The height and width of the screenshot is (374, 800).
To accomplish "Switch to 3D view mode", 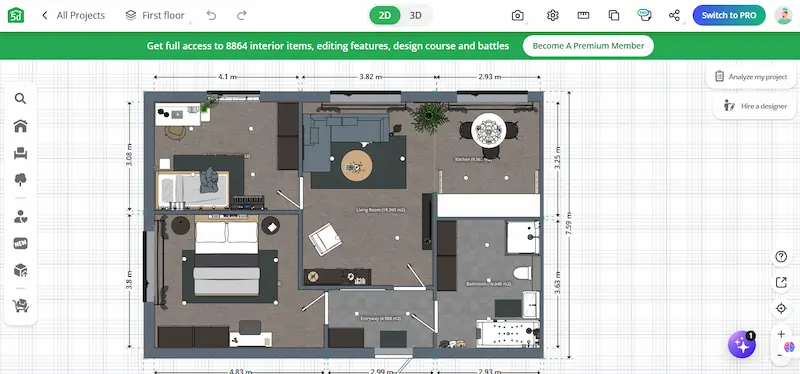I will click(x=416, y=15).
